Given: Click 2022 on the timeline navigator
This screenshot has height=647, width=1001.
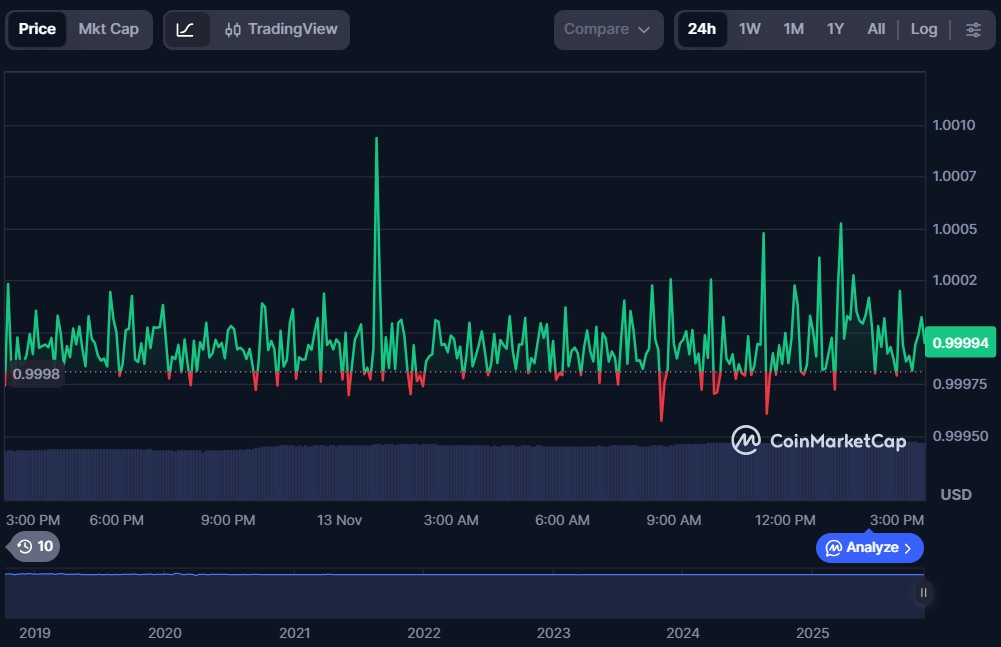Looking at the screenshot, I should 424,633.
